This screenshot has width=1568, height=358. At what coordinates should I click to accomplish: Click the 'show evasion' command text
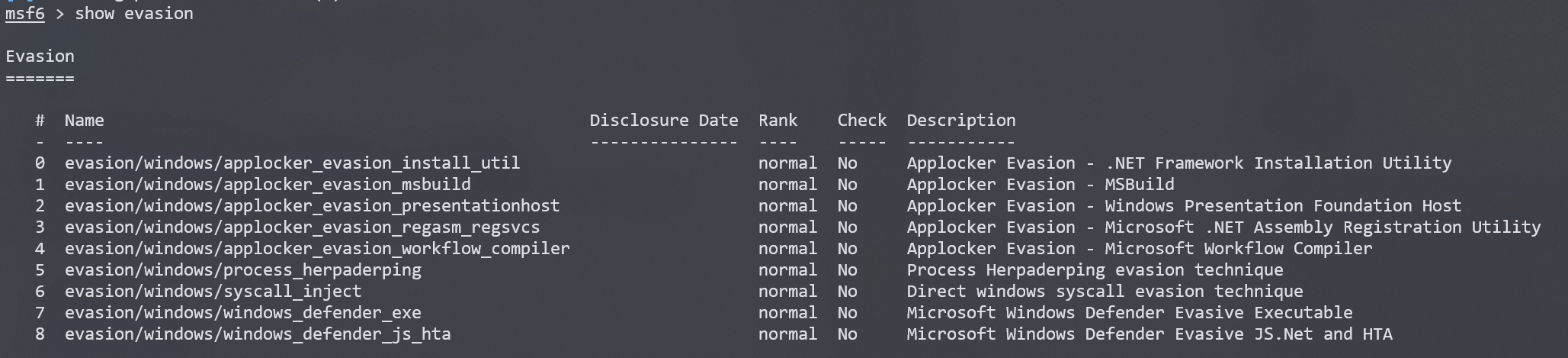134,14
